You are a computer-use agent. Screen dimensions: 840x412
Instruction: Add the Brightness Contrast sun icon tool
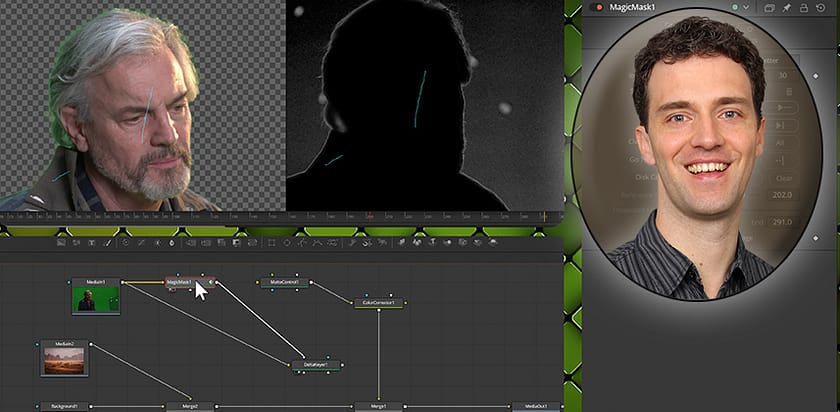point(158,243)
